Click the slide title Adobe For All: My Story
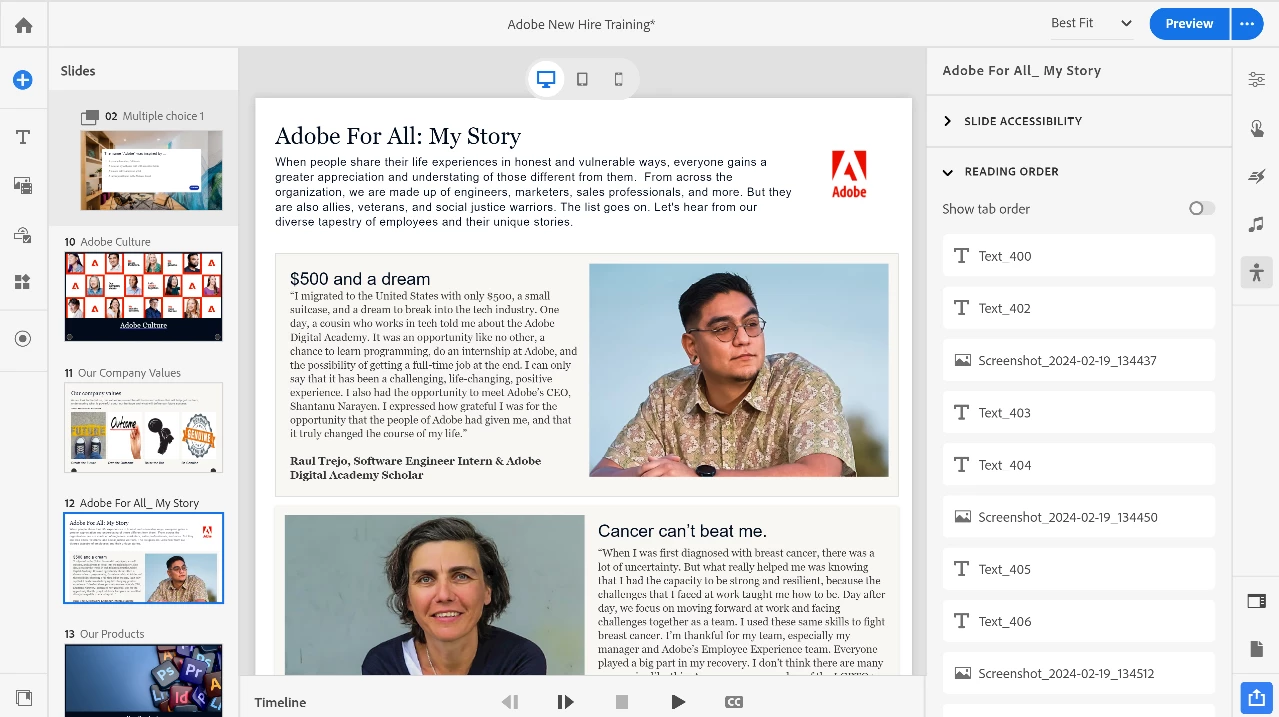 pyautogui.click(x=398, y=136)
